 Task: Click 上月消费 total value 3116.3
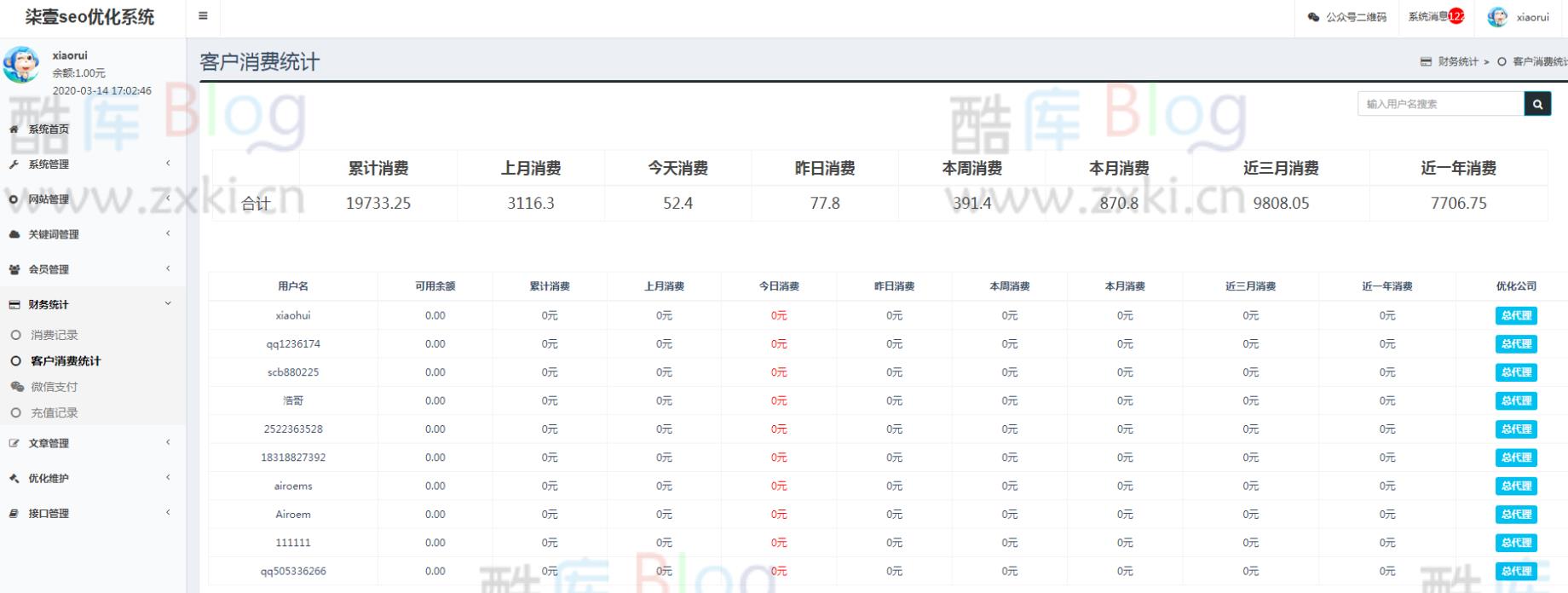pyautogui.click(x=531, y=204)
